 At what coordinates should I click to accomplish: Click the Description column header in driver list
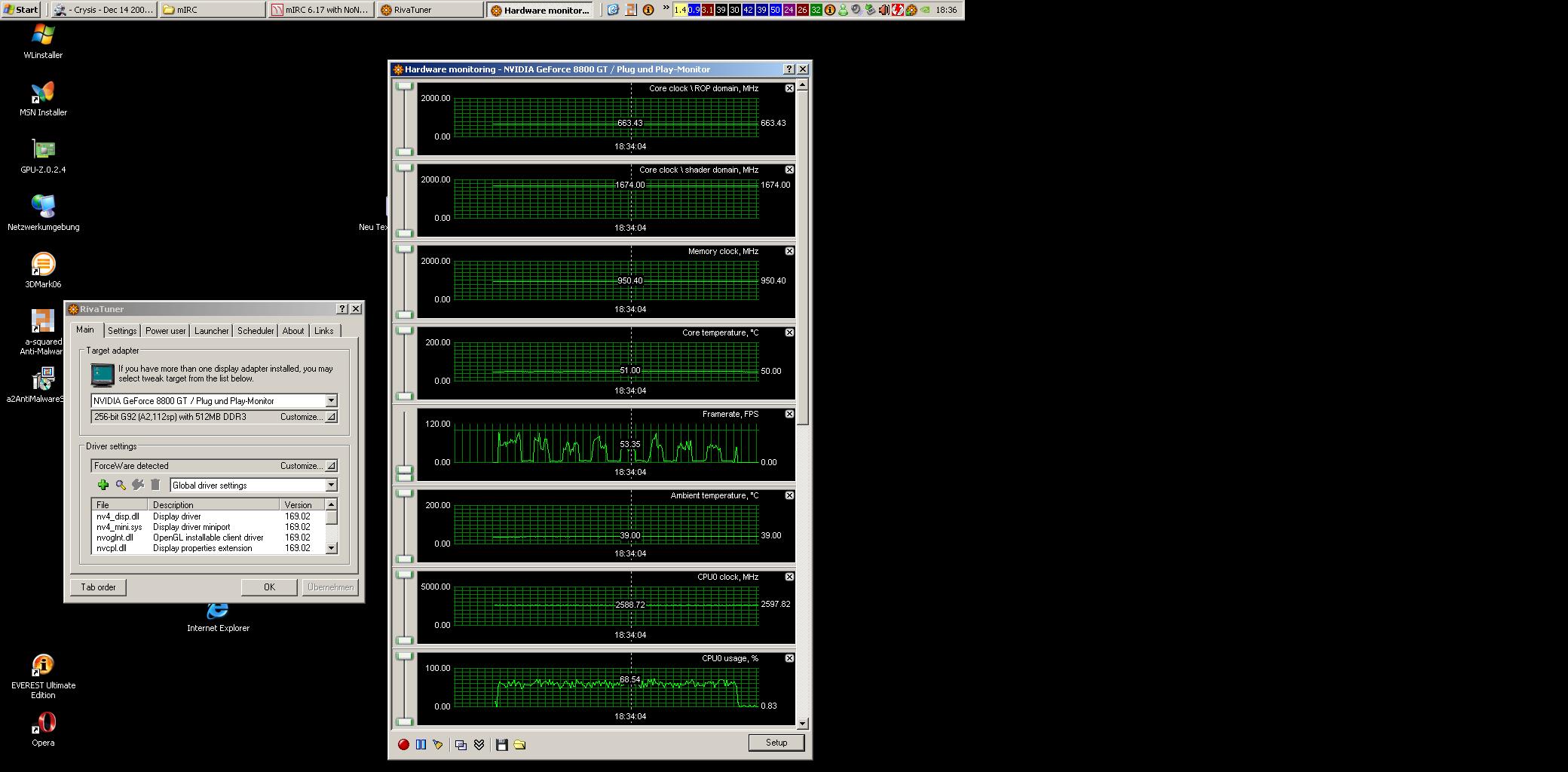coord(213,504)
